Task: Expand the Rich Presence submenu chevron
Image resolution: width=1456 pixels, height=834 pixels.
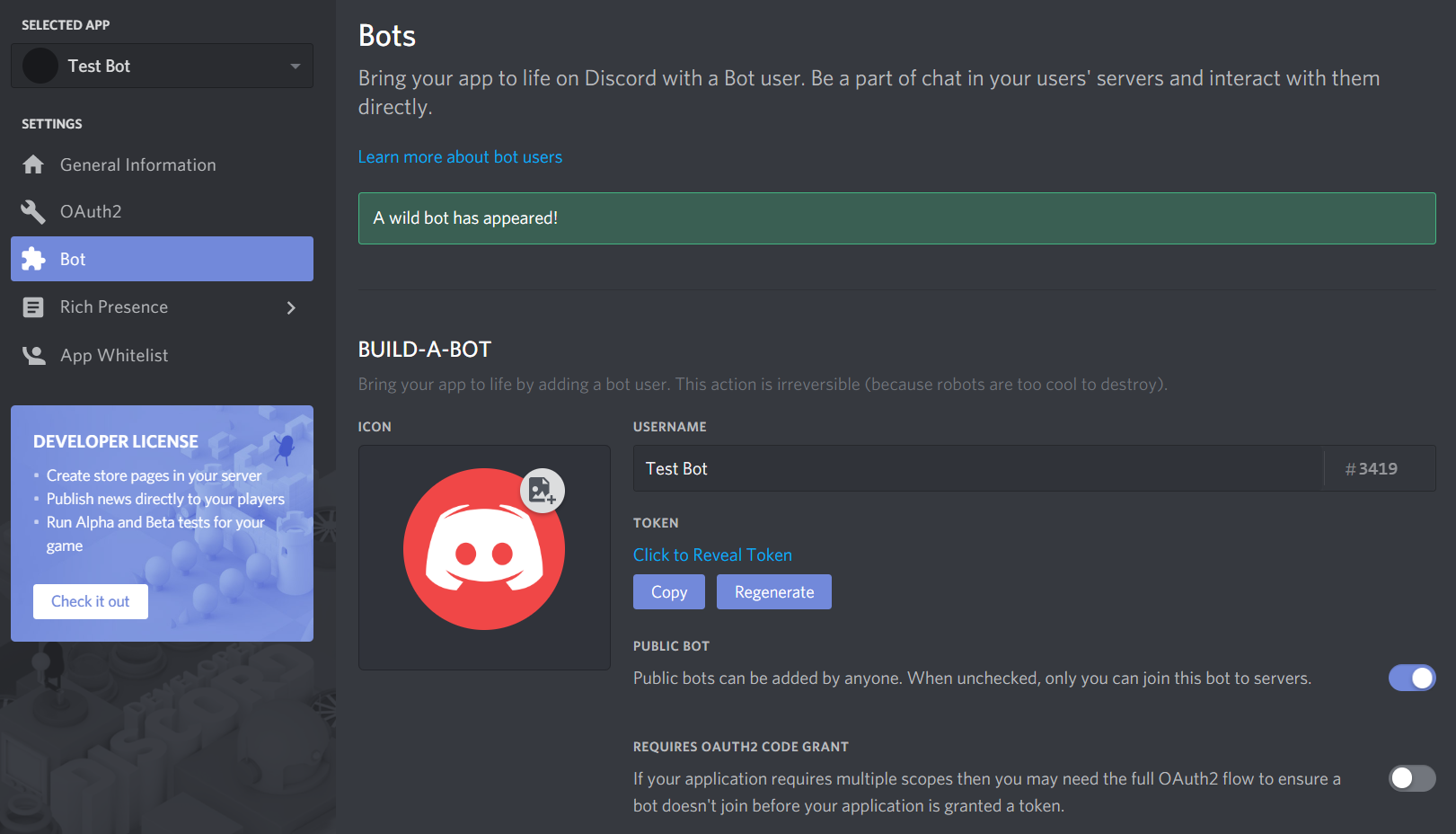Action: point(291,307)
